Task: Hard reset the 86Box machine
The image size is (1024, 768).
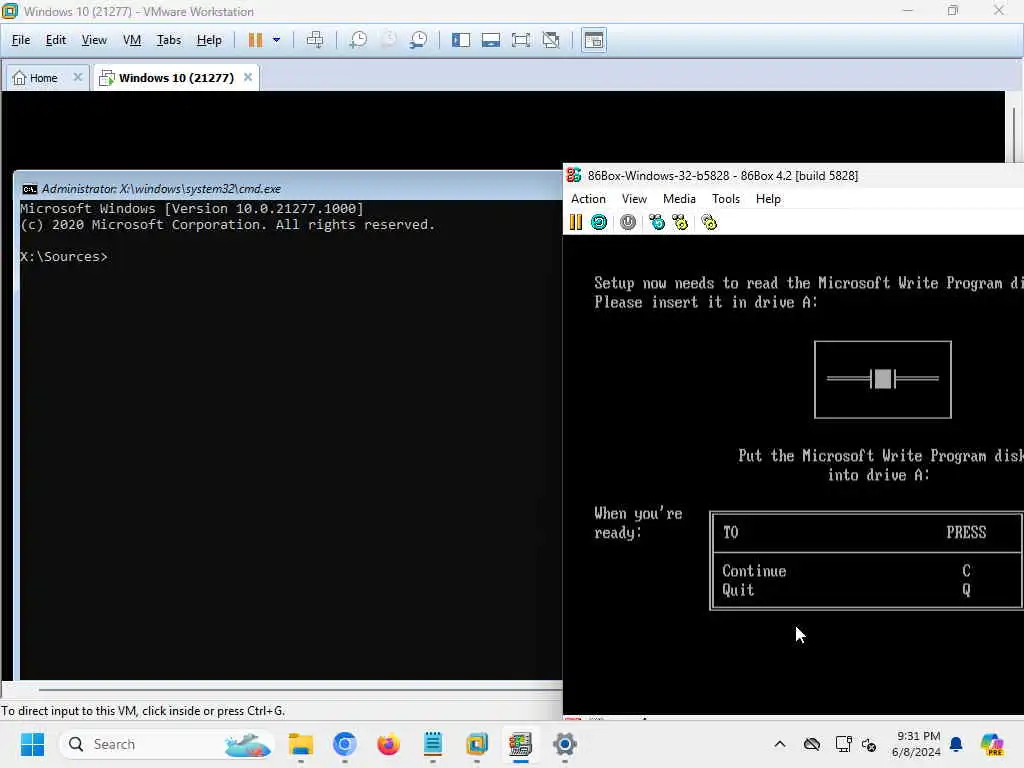Action: point(599,222)
